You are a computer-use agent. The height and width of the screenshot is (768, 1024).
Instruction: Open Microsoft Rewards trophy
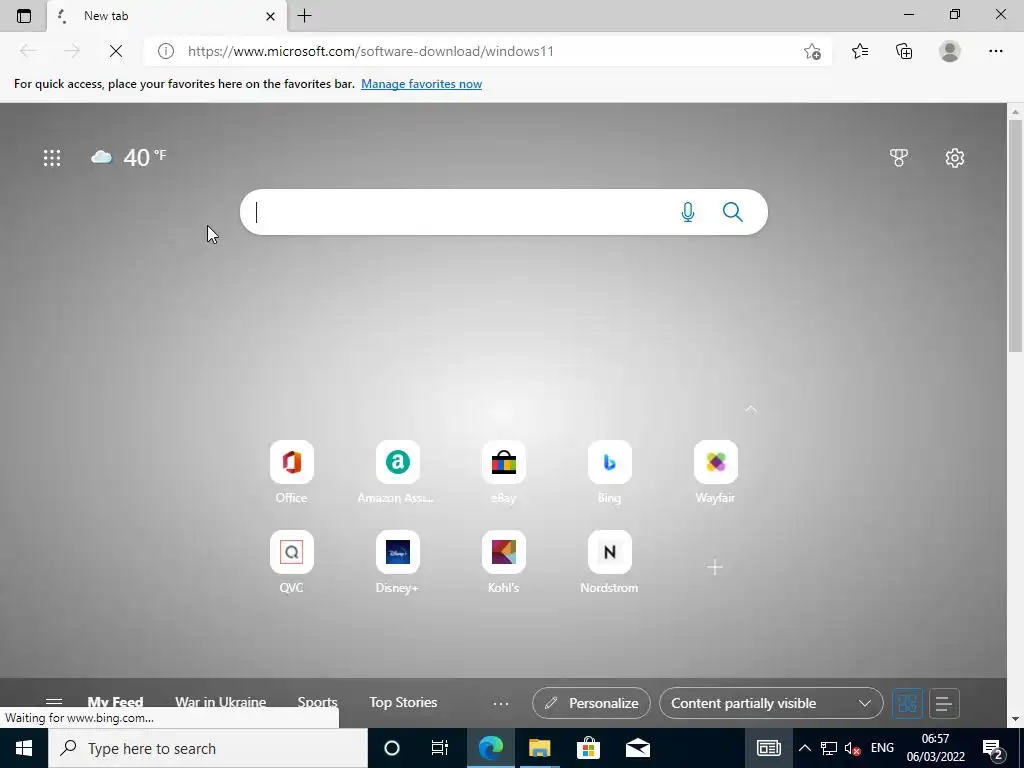click(x=899, y=157)
